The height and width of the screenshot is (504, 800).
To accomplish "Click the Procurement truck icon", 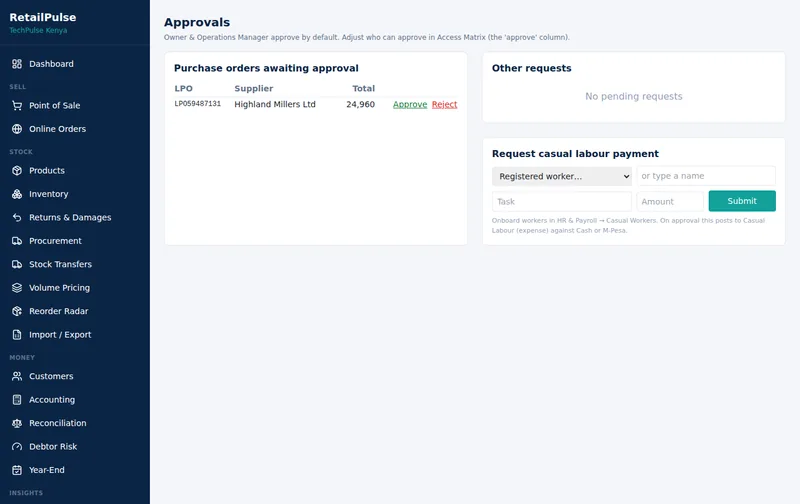I will (17, 241).
